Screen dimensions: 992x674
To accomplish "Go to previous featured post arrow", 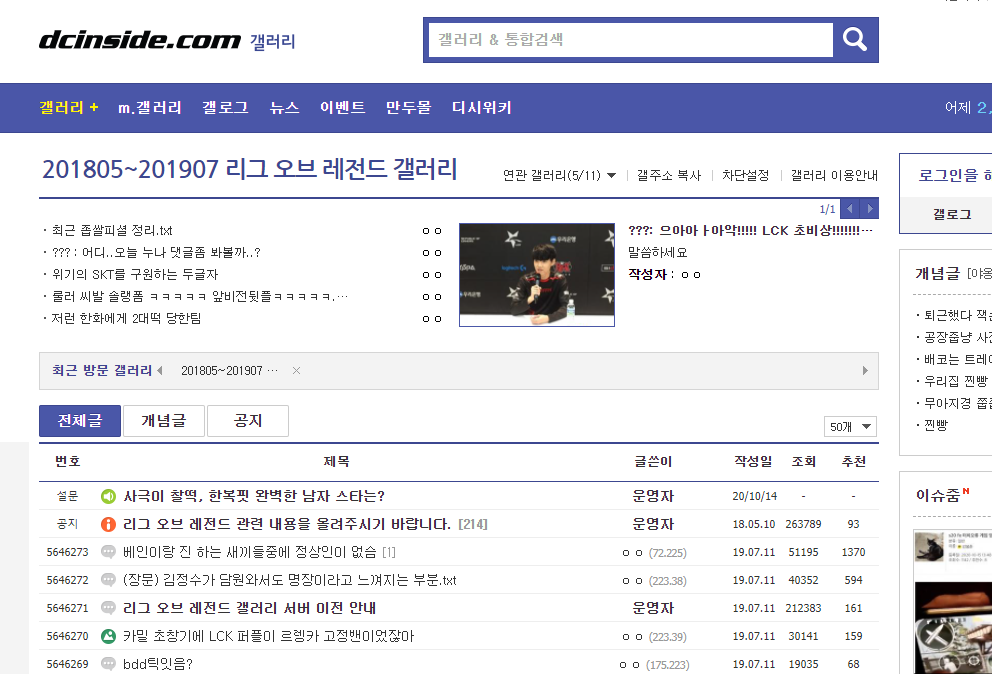I will [x=850, y=208].
